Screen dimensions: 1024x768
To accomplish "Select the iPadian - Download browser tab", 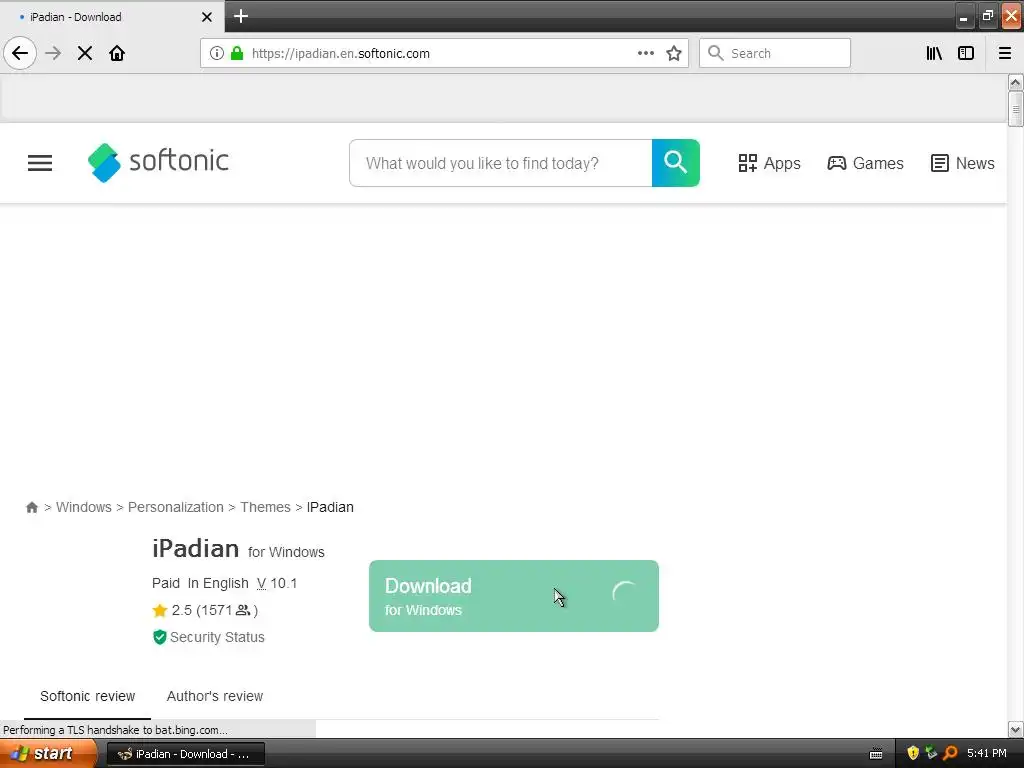I will pyautogui.click(x=111, y=16).
